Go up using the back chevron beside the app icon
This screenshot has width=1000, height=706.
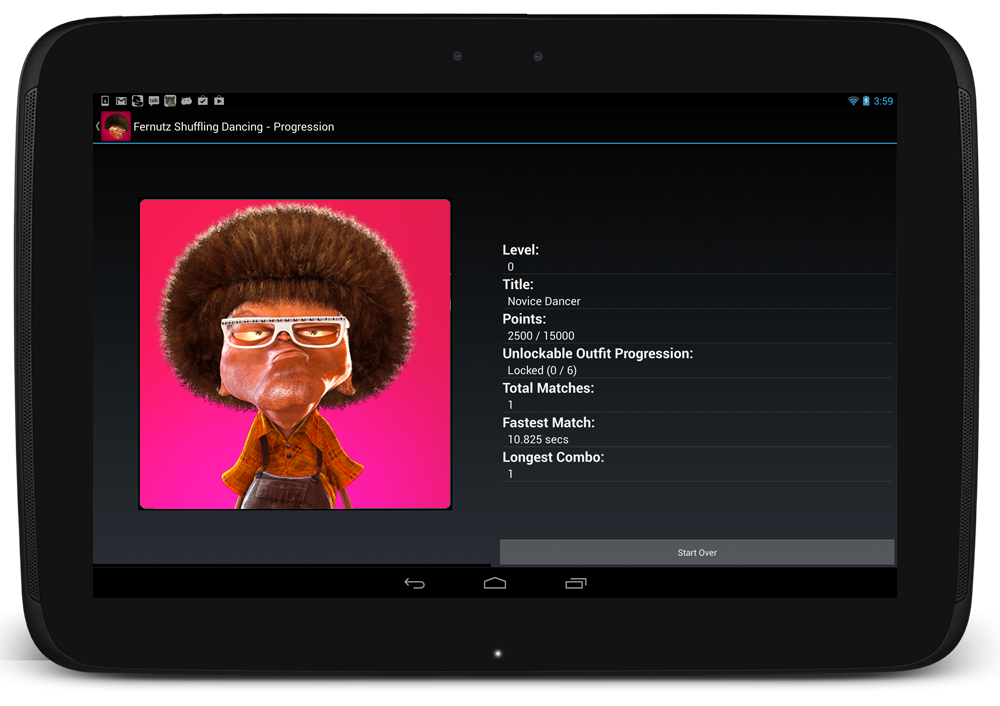98,126
